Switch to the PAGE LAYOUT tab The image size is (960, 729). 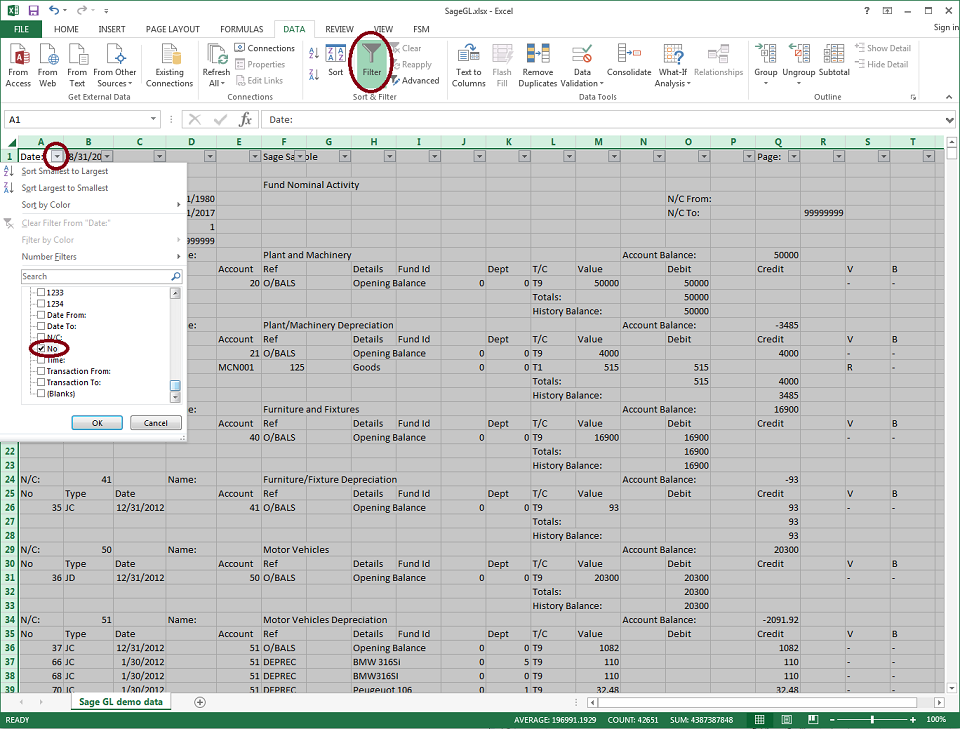tap(173, 29)
